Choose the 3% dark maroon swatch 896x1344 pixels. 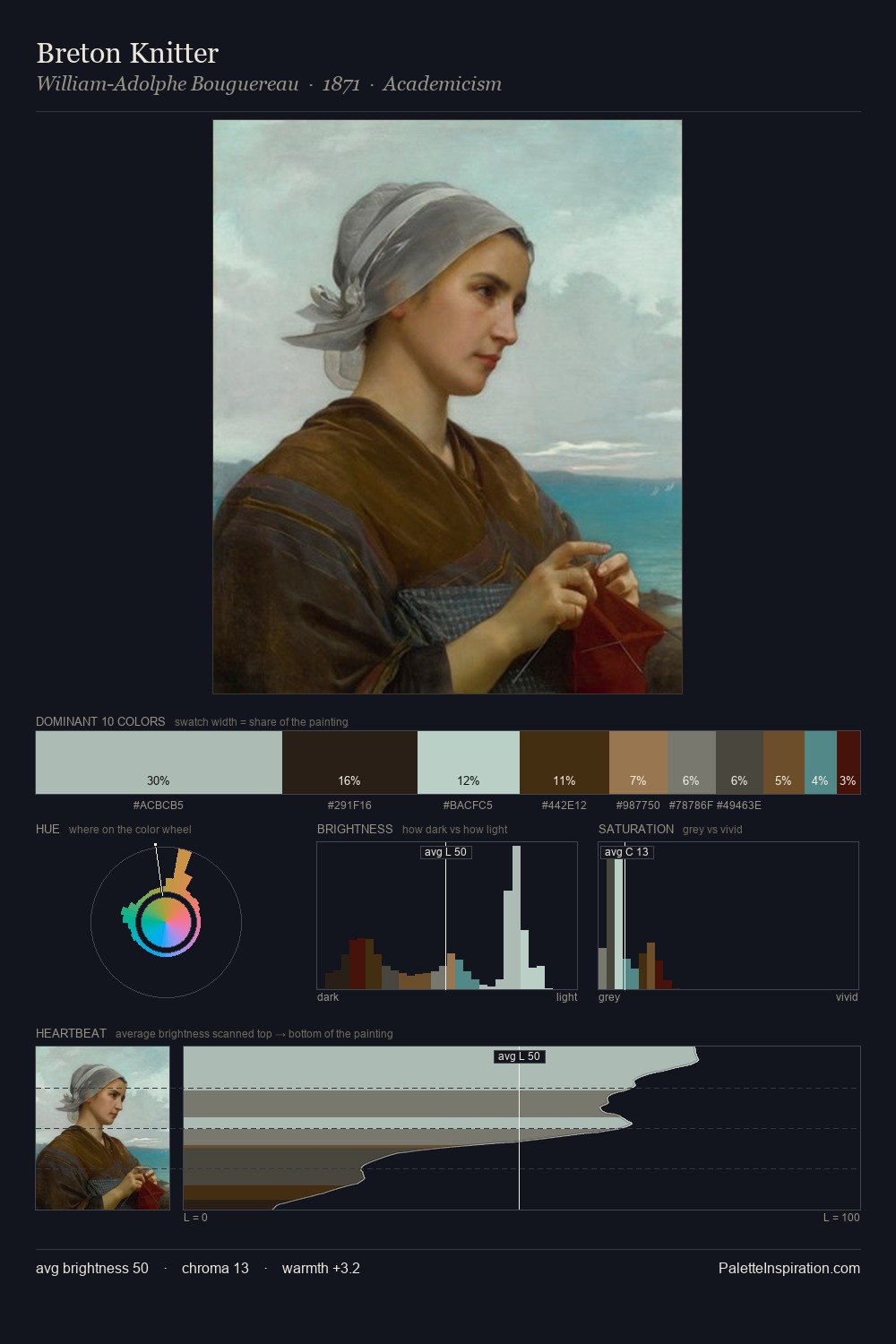coord(849,762)
